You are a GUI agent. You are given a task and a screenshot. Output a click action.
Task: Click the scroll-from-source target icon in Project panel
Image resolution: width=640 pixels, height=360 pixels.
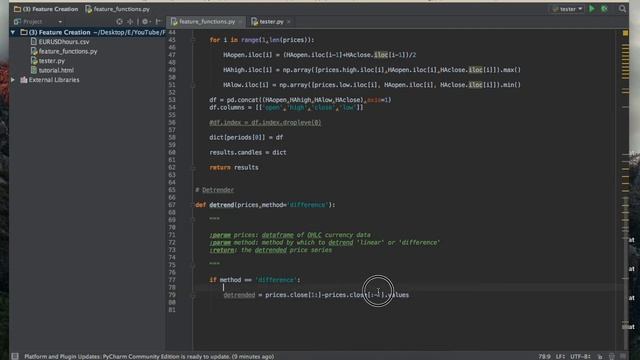point(119,22)
